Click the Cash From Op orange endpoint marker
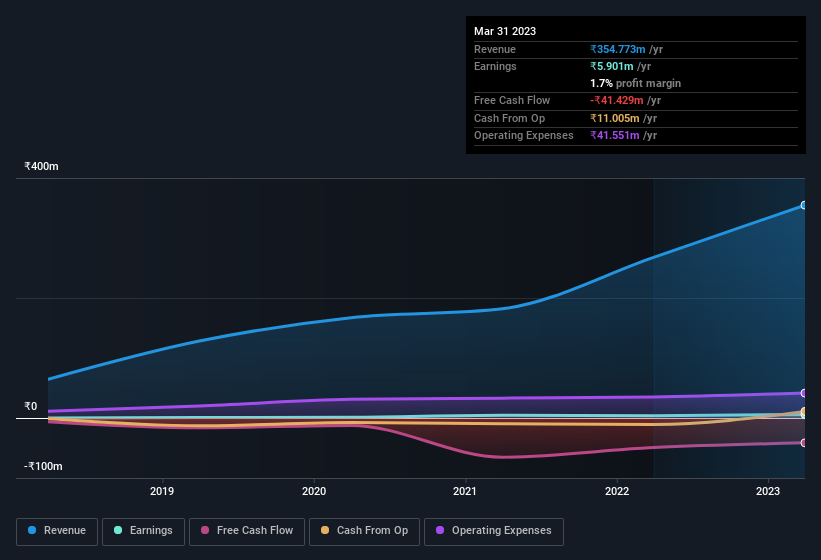 click(x=803, y=411)
